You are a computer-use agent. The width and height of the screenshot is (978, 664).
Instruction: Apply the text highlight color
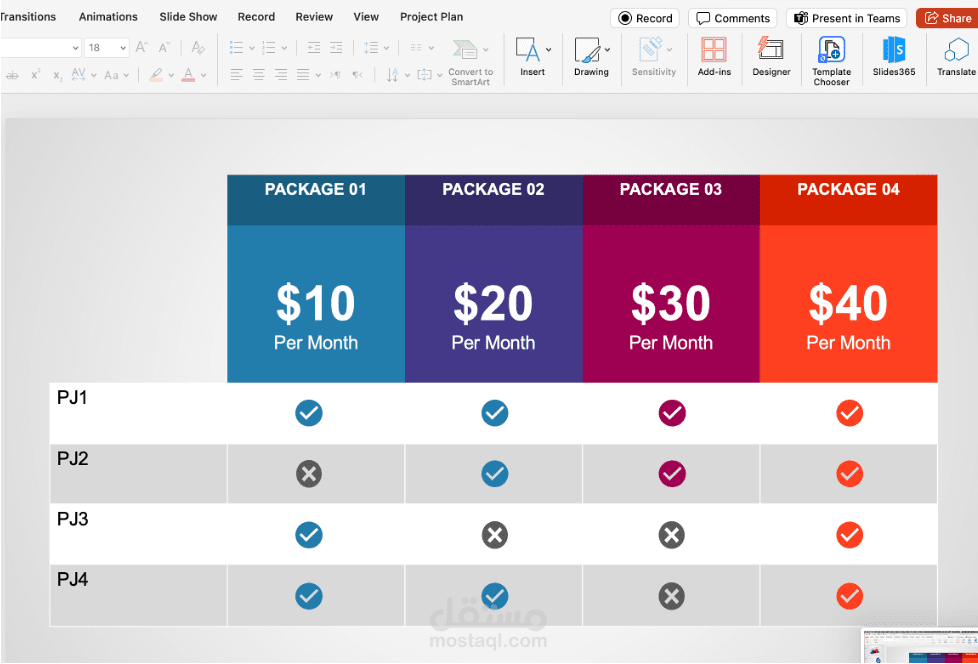click(x=156, y=75)
